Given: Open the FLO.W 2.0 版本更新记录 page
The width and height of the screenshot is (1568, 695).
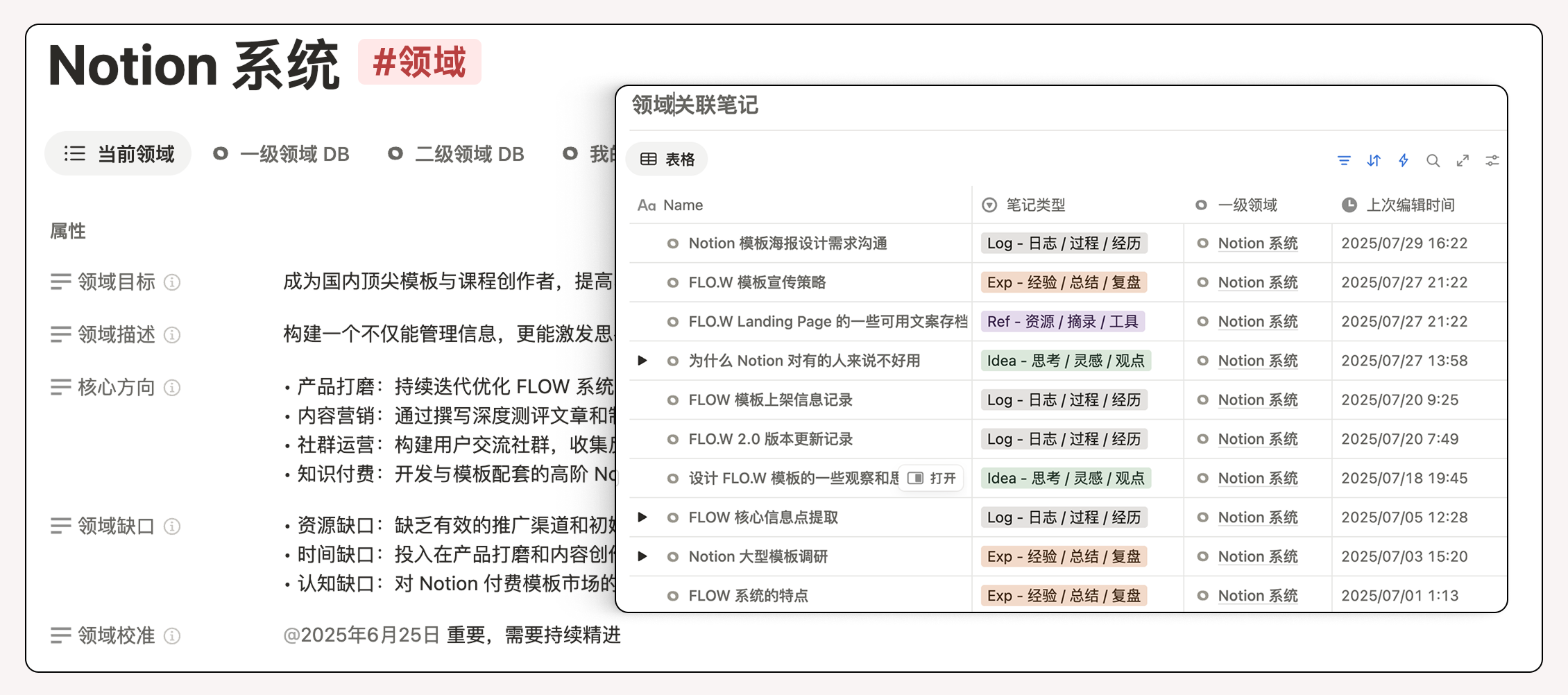Looking at the screenshot, I should [771, 439].
